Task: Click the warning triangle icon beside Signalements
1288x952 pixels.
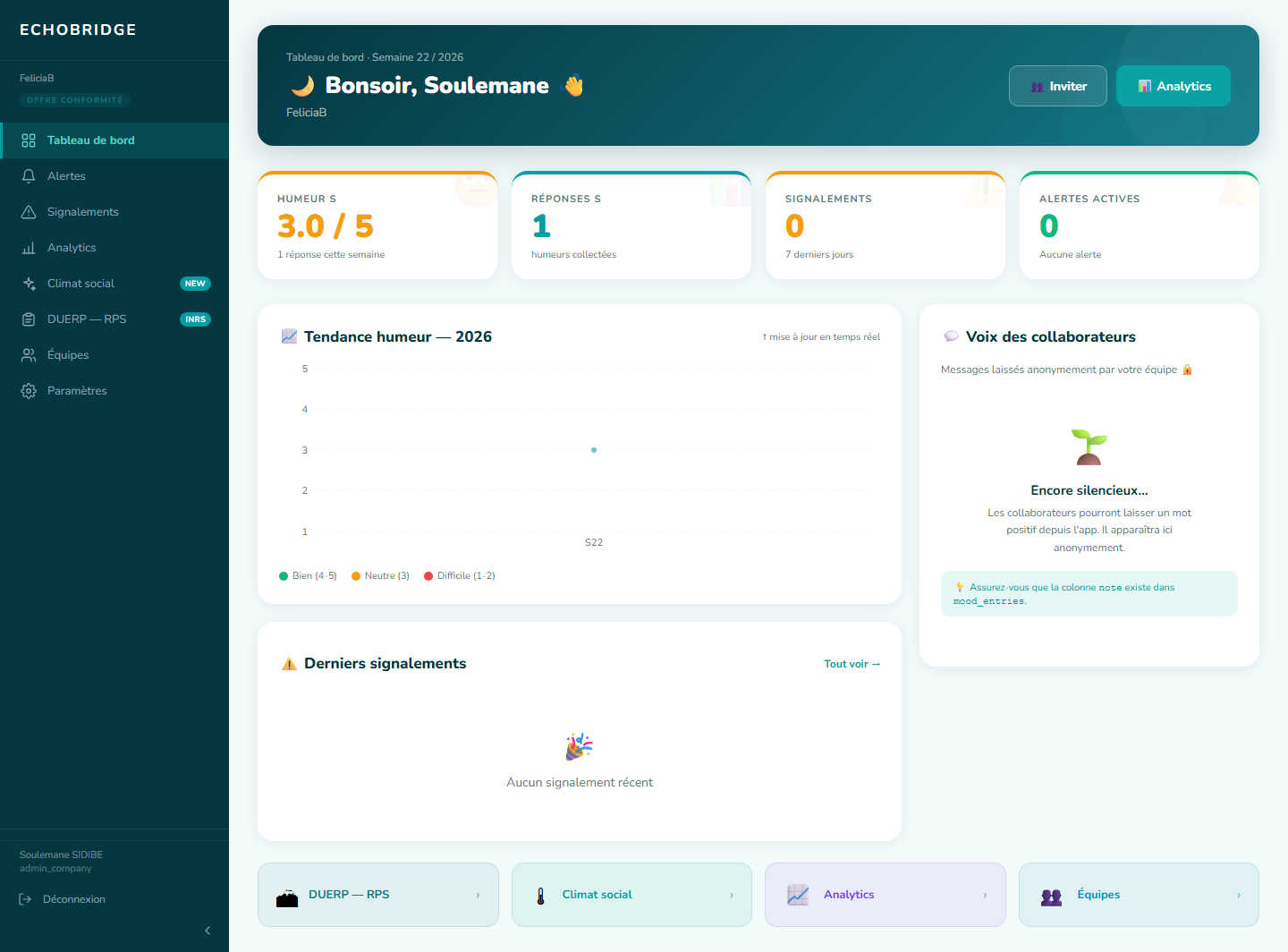Action: pyautogui.click(x=29, y=212)
